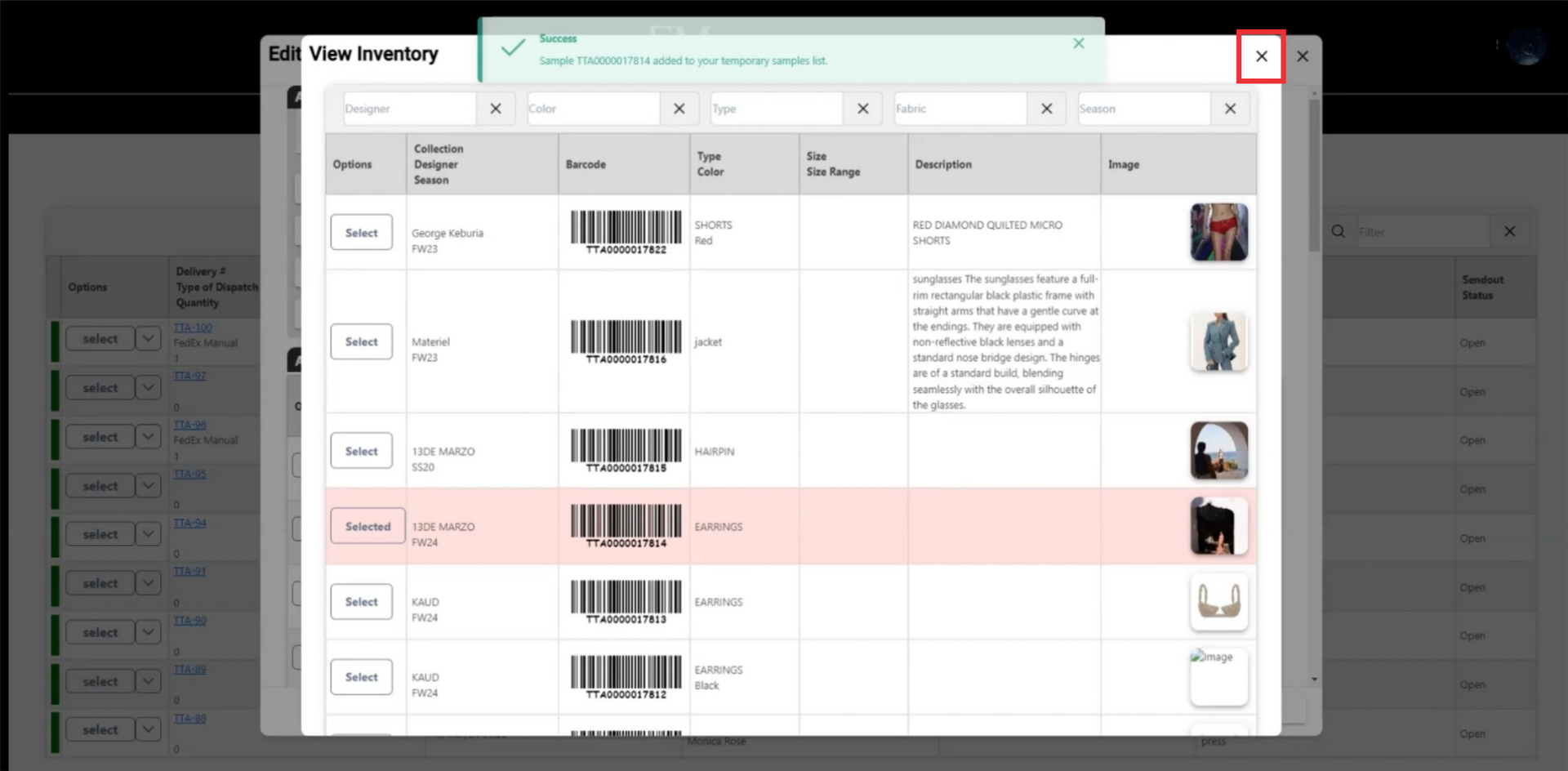Close the View Inventory dialog
This screenshot has width=1568, height=771.
click(1261, 56)
